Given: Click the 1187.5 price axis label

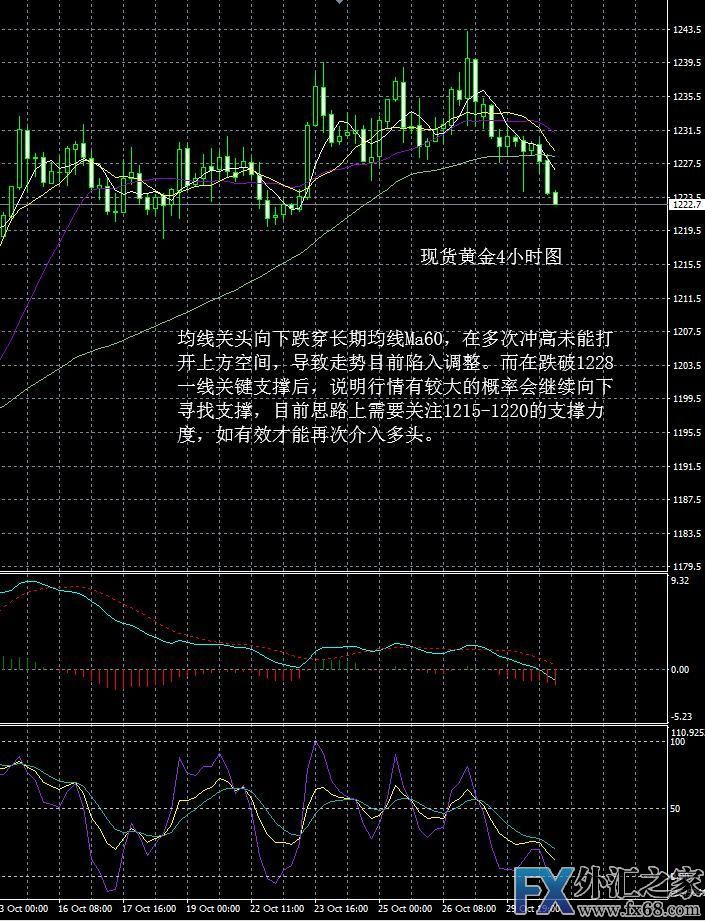Looking at the screenshot, I should (x=687, y=500).
